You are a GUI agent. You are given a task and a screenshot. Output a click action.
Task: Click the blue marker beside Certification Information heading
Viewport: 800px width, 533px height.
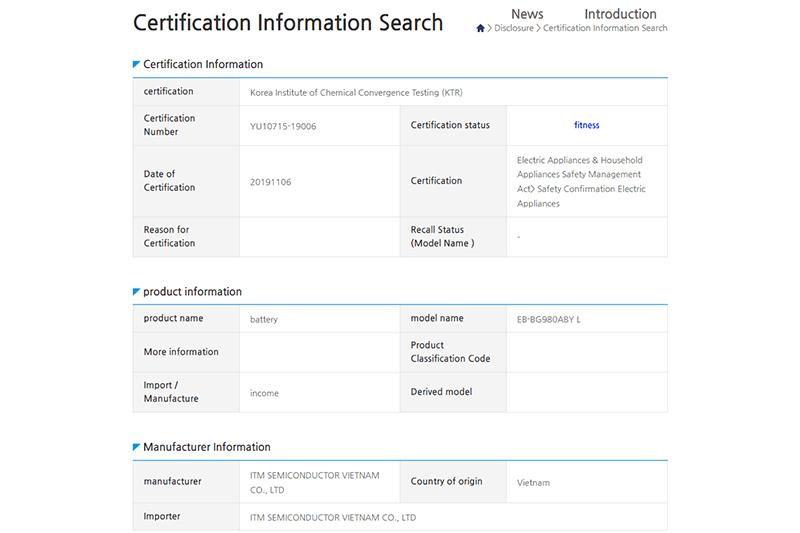point(136,64)
